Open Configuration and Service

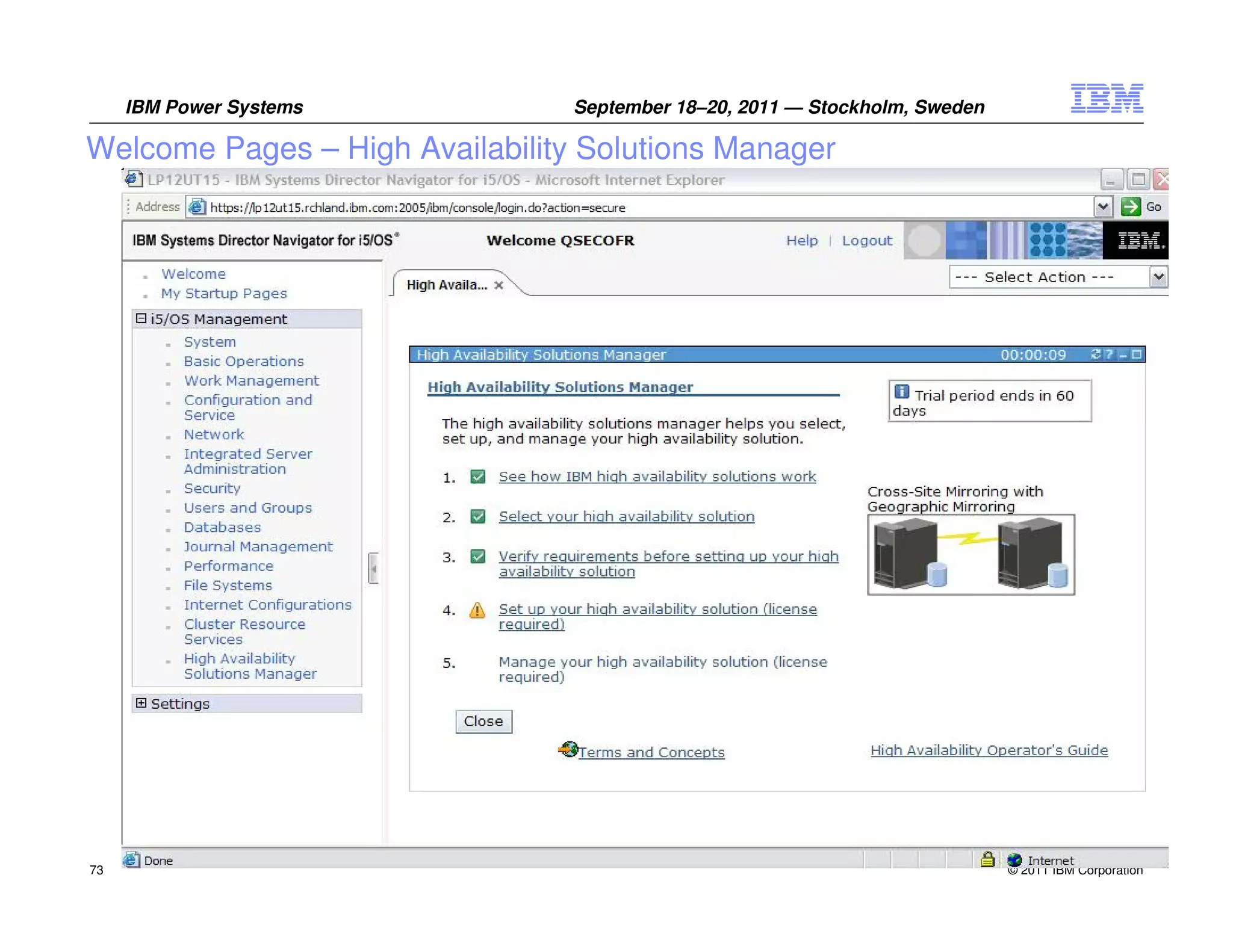point(248,407)
